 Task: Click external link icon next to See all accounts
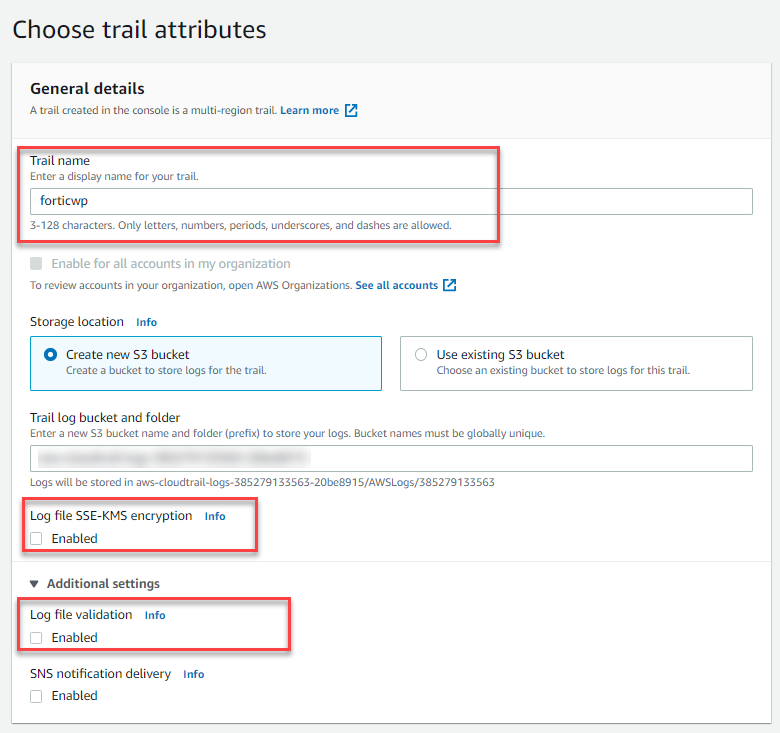(450, 285)
